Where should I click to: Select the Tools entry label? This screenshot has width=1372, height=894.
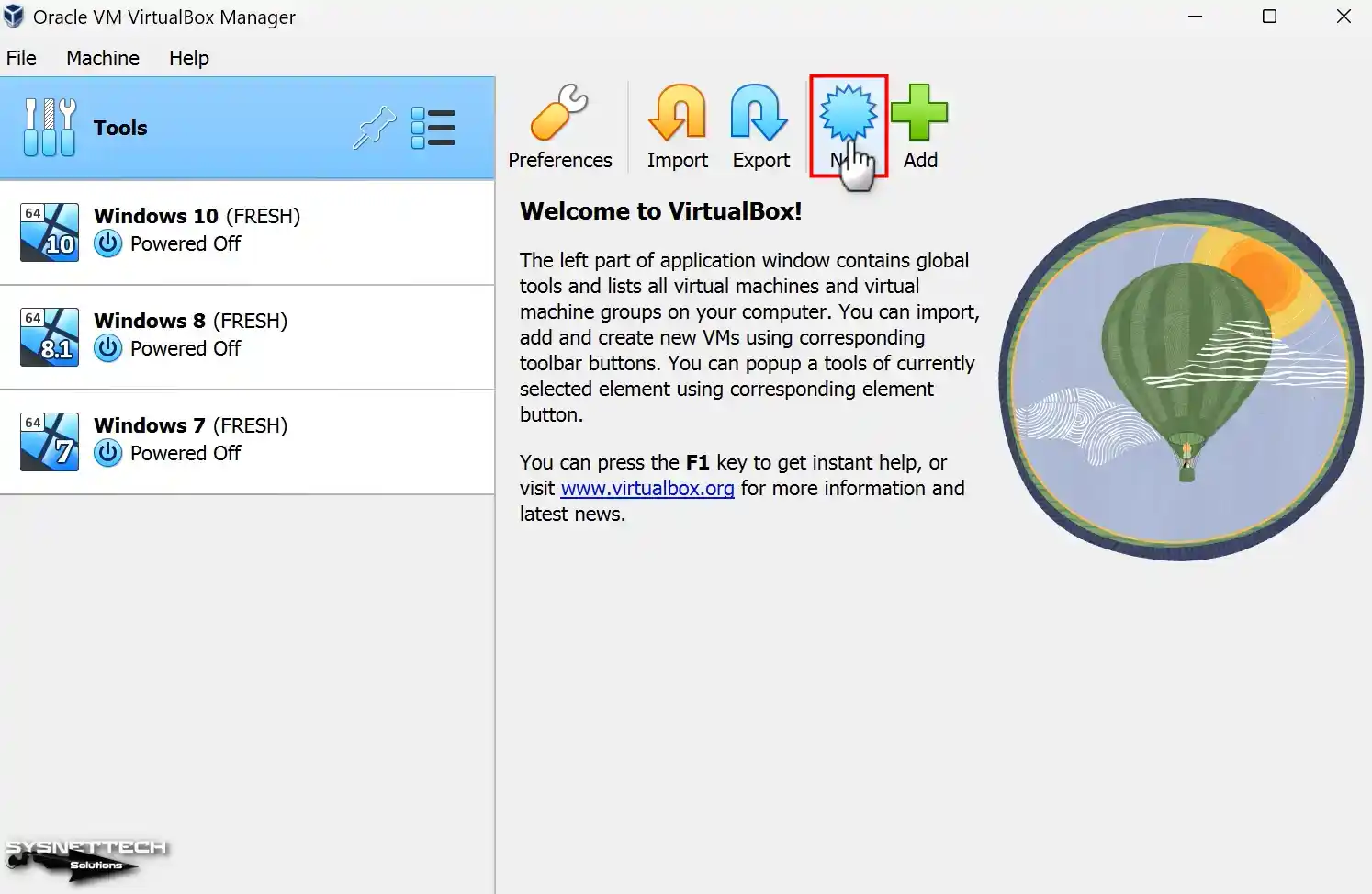click(x=120, y=128)
